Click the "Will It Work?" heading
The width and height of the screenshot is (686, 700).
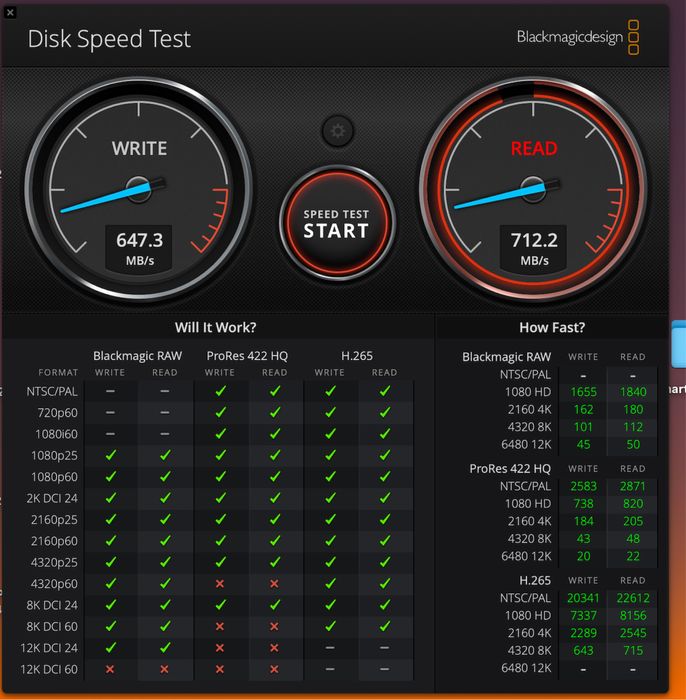[216, 328]
